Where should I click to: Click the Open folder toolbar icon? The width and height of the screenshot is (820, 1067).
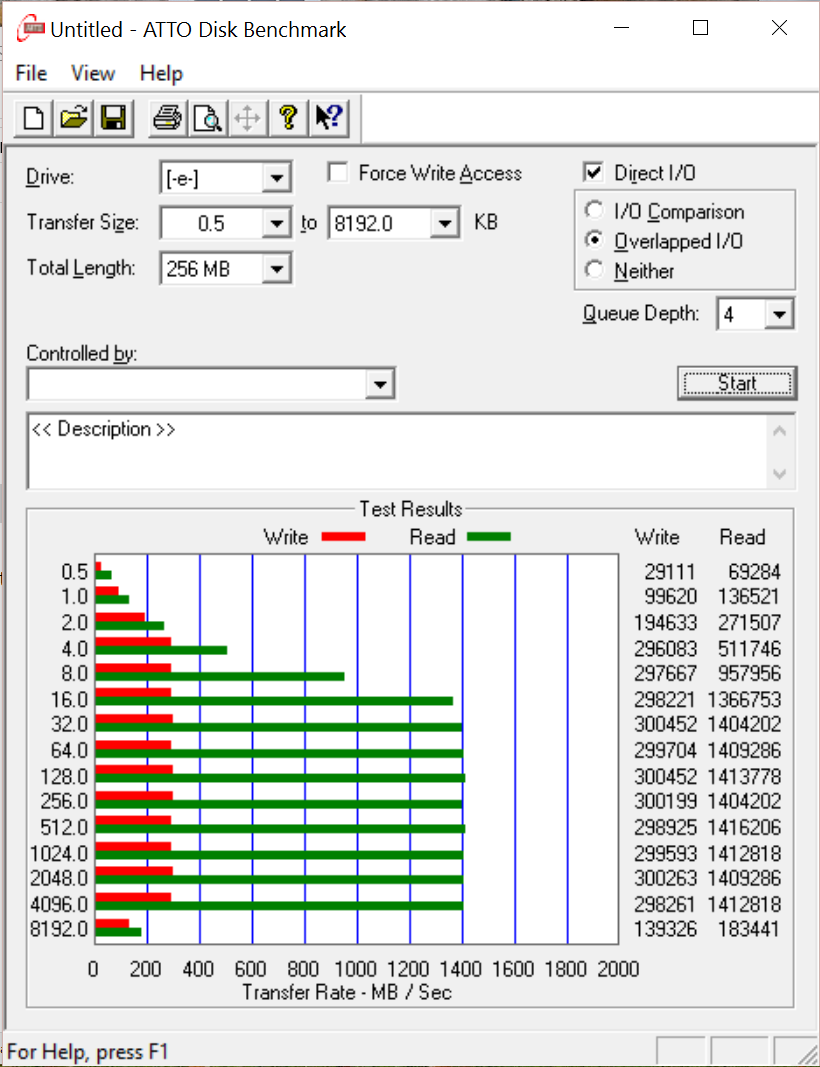point(73,119)
